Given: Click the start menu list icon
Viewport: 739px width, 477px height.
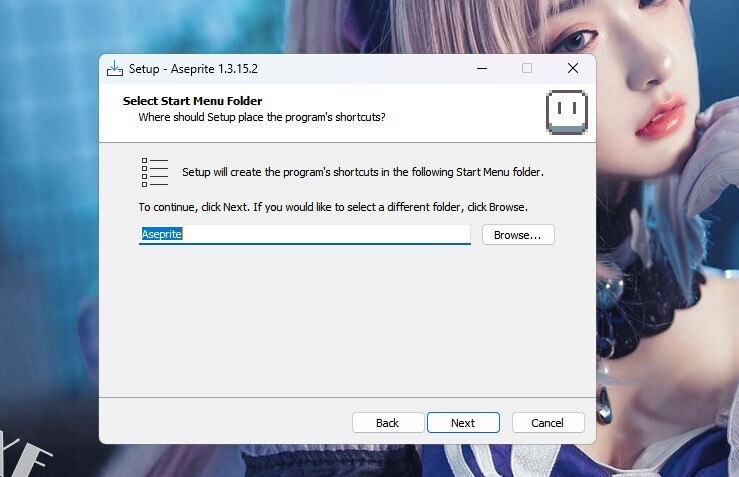Looking at the screenshot, I should pos(155,172).
